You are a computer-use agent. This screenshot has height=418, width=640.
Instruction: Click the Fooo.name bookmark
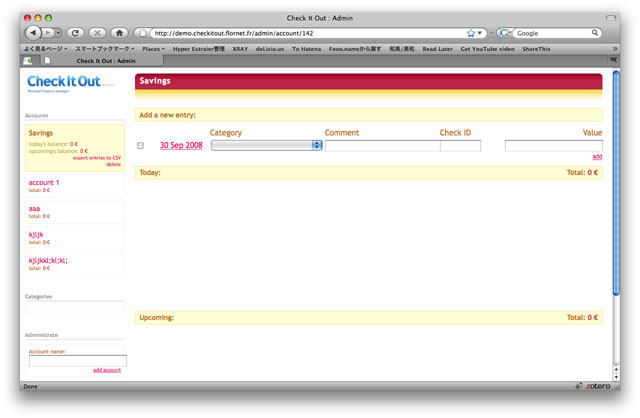[355, 49]
